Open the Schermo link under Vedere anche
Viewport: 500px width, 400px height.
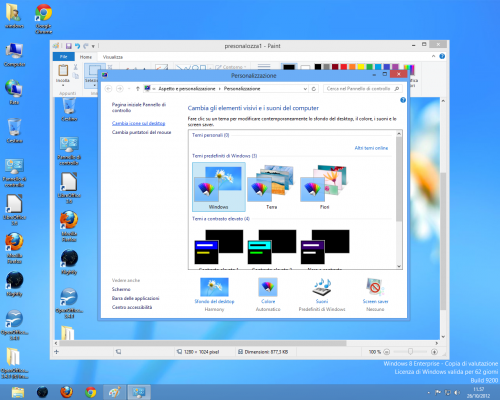121,289
